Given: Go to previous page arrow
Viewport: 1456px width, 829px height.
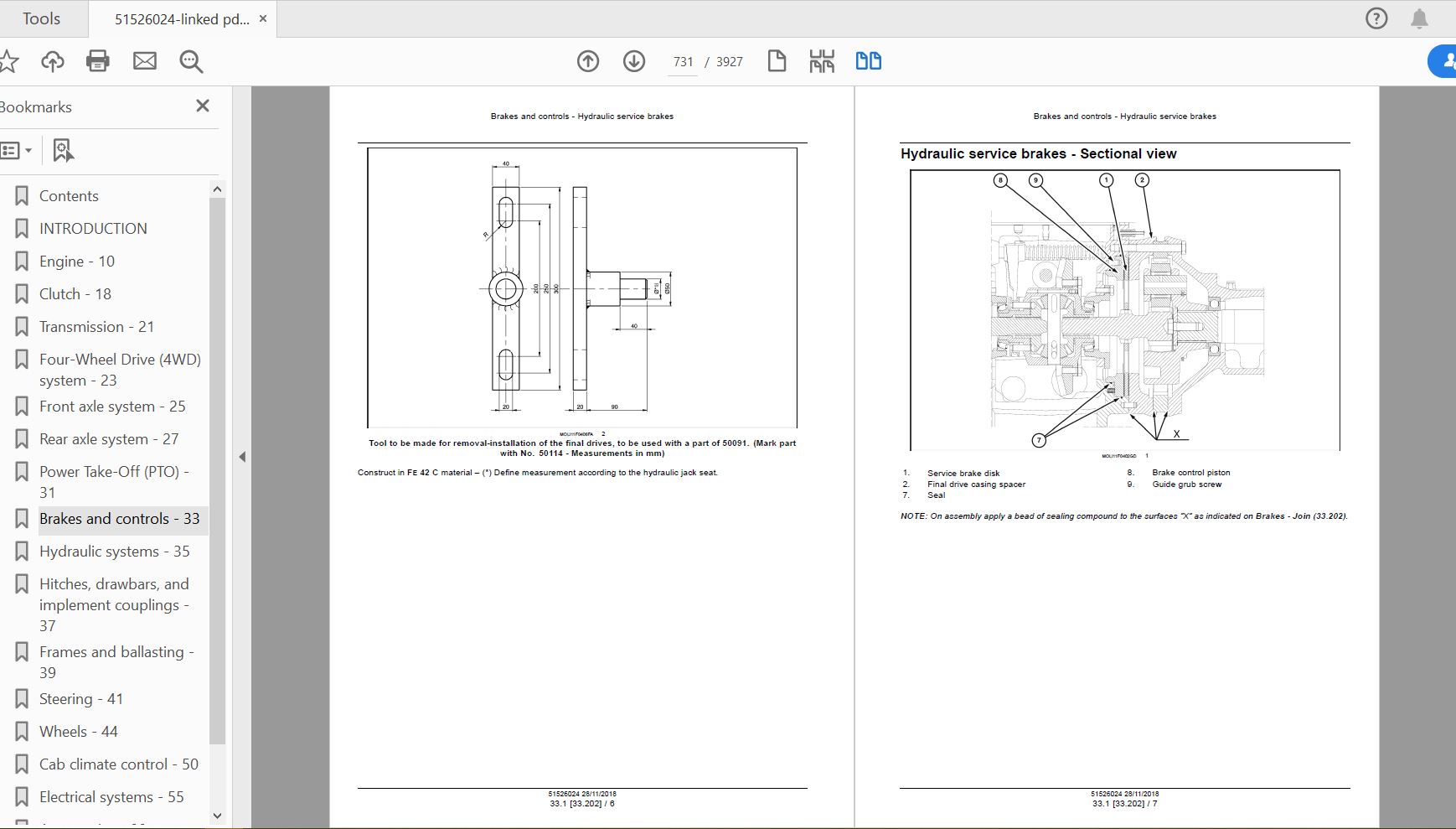Looking at the screenshot, I should (588, 61).
